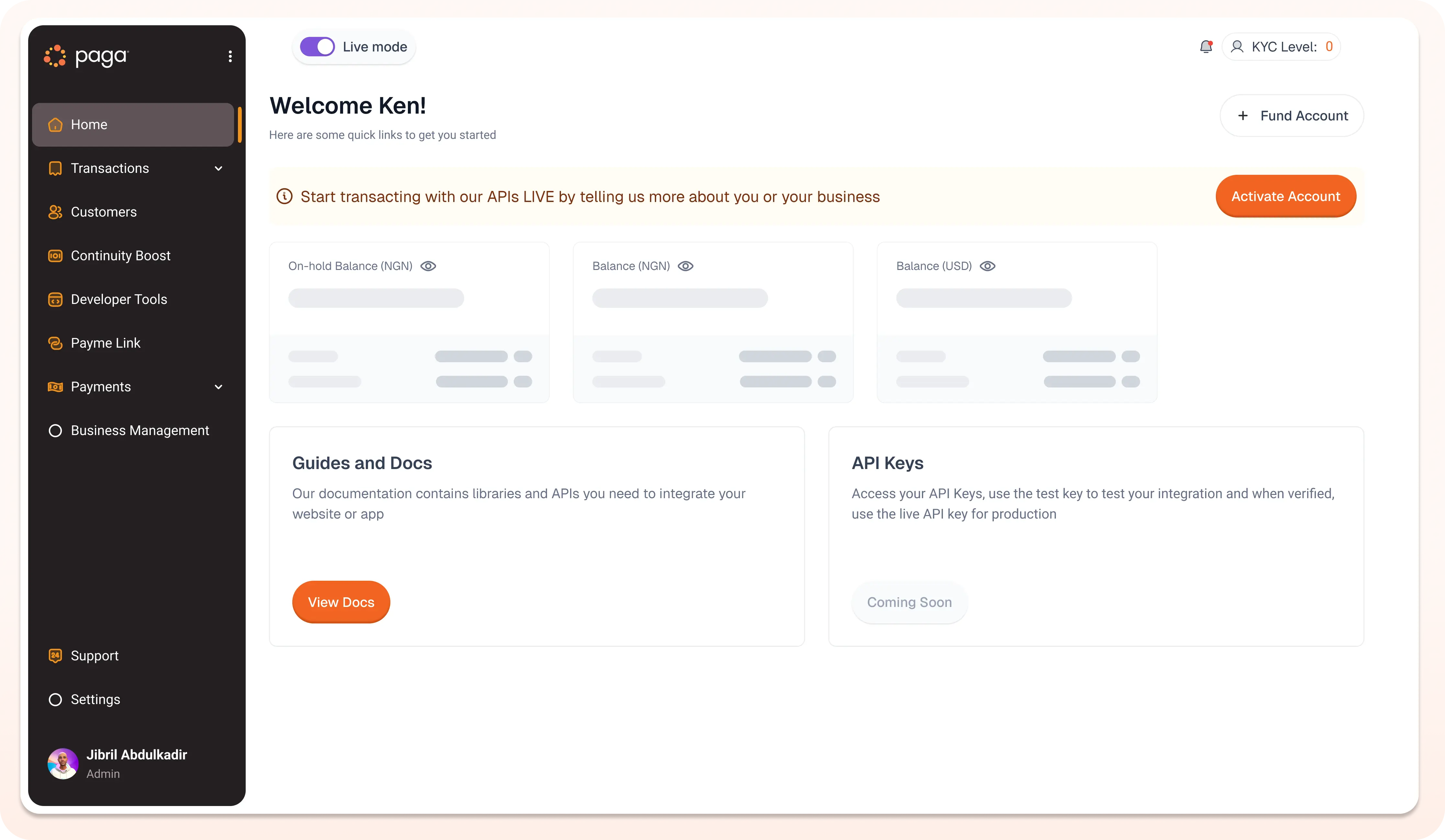Screen dimensions: 1445x840
Task: Select the Customers sidebar item
Action: tap(103, 212)
